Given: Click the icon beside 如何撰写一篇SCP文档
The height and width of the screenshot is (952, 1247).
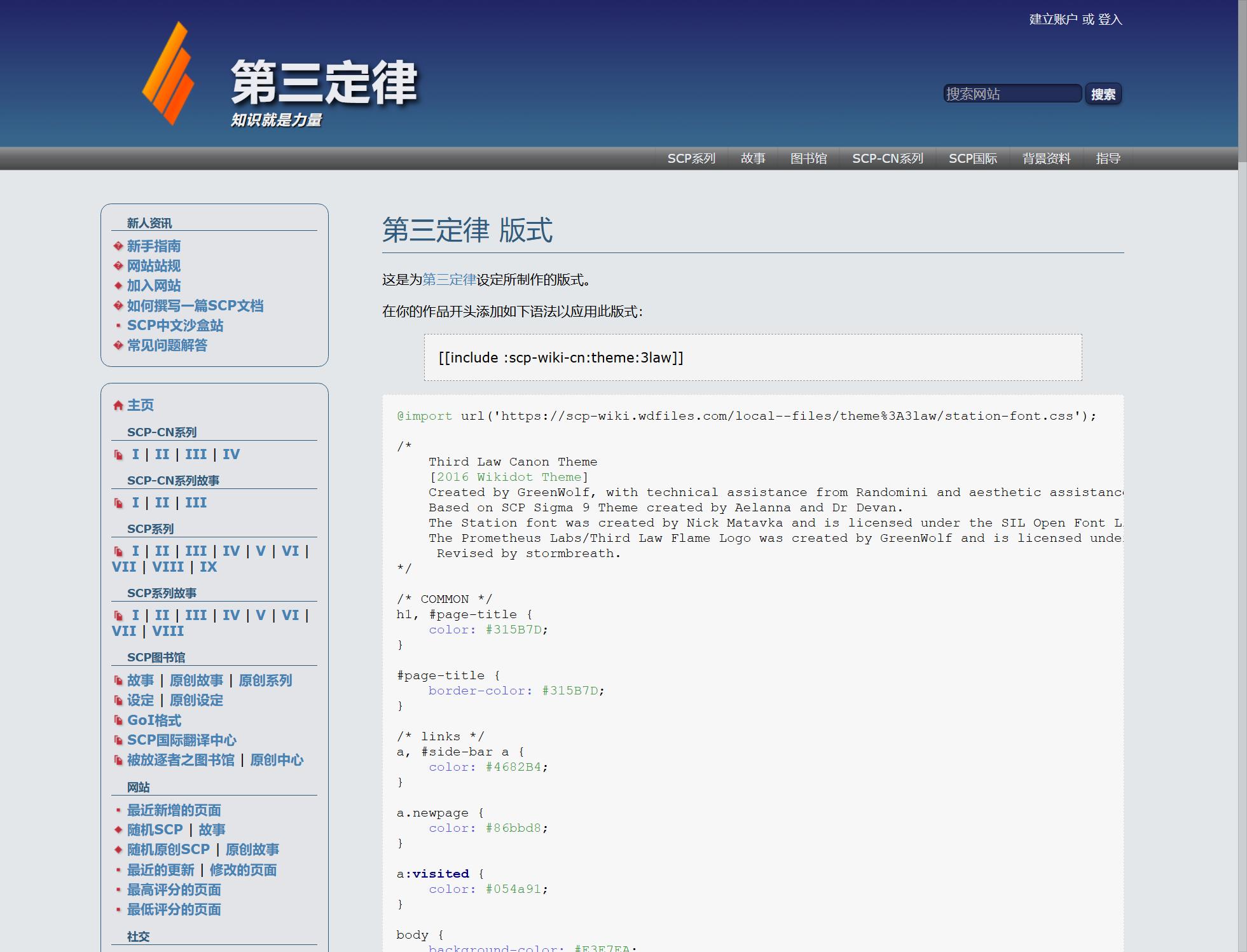Looking at the screenshot, I should click(x=118, y=306).
